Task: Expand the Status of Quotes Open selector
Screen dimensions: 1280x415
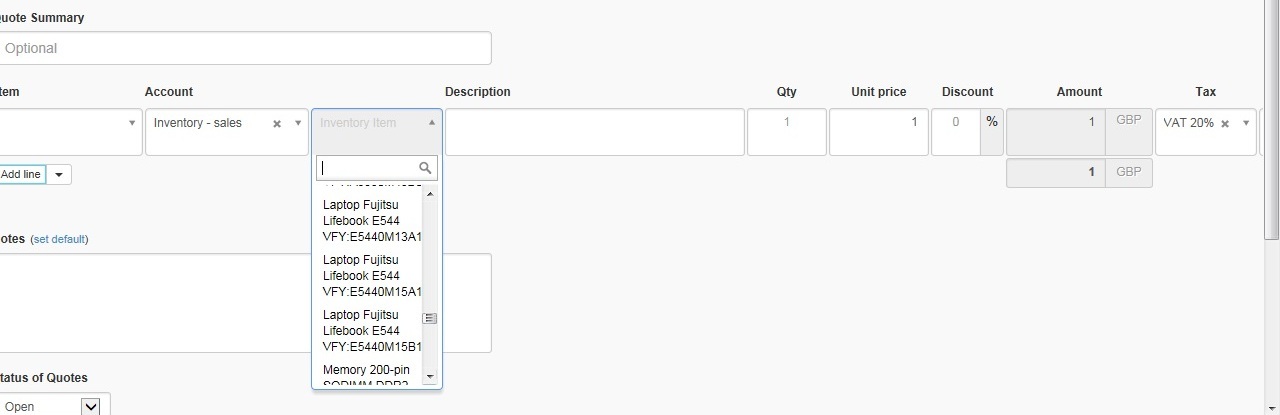Action: tap(90, 406)
